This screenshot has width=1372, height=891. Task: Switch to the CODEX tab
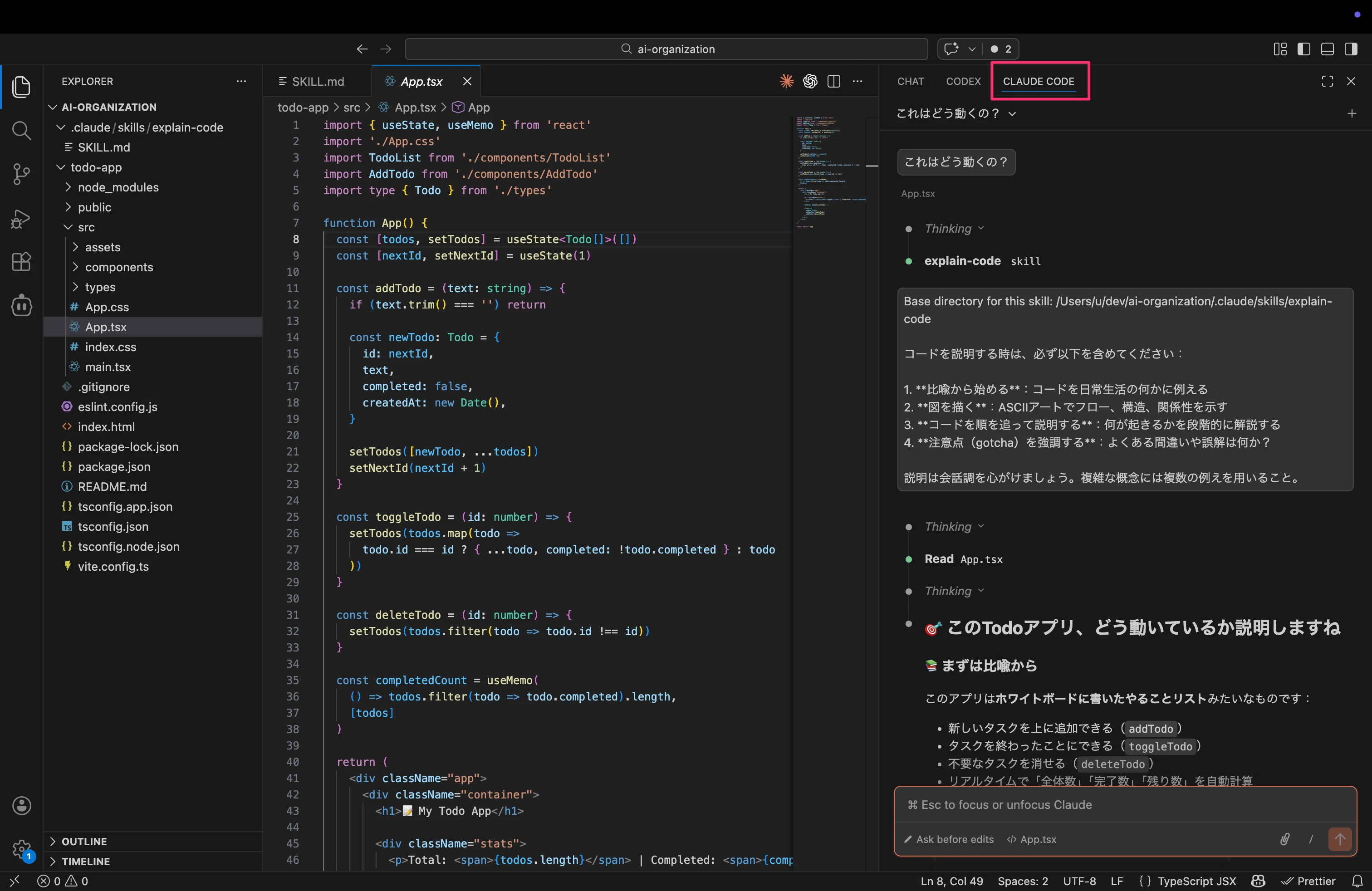963,81
